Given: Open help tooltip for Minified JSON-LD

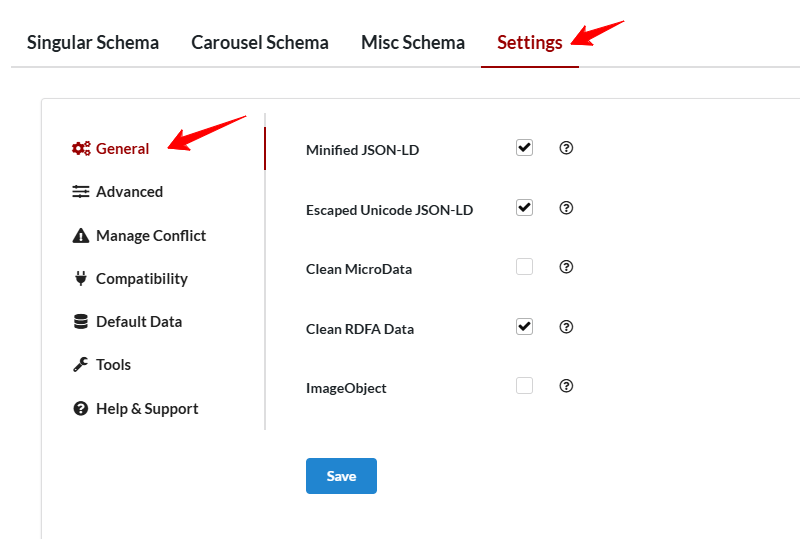Looking at the screenshot, I should 566,148.
